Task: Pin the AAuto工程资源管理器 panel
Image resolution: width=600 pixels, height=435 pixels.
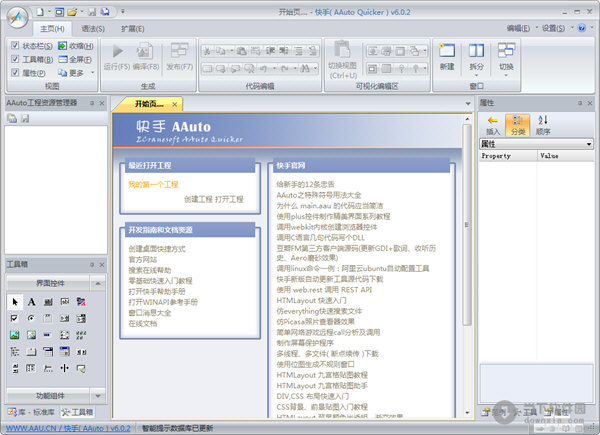Action: [x=92, y=103]
